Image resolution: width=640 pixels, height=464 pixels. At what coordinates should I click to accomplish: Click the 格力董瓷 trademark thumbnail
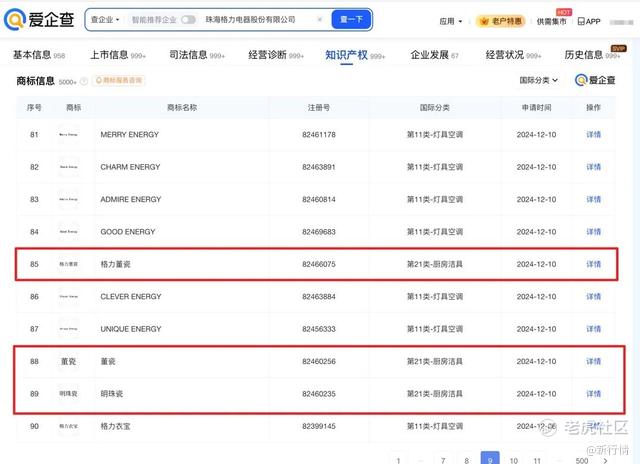tap(68, 264)
